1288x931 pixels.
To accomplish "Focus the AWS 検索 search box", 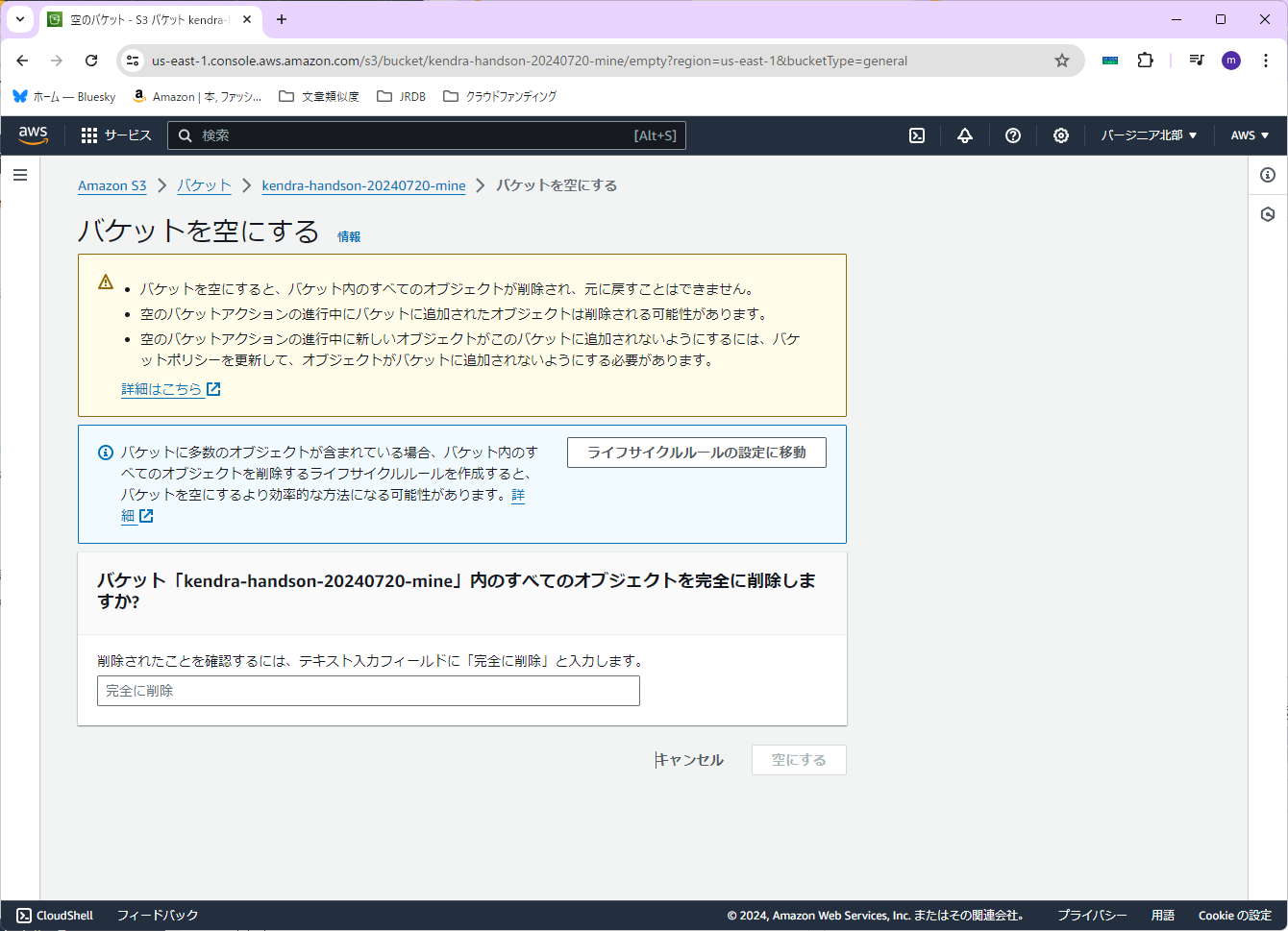I will click(427, 135).
